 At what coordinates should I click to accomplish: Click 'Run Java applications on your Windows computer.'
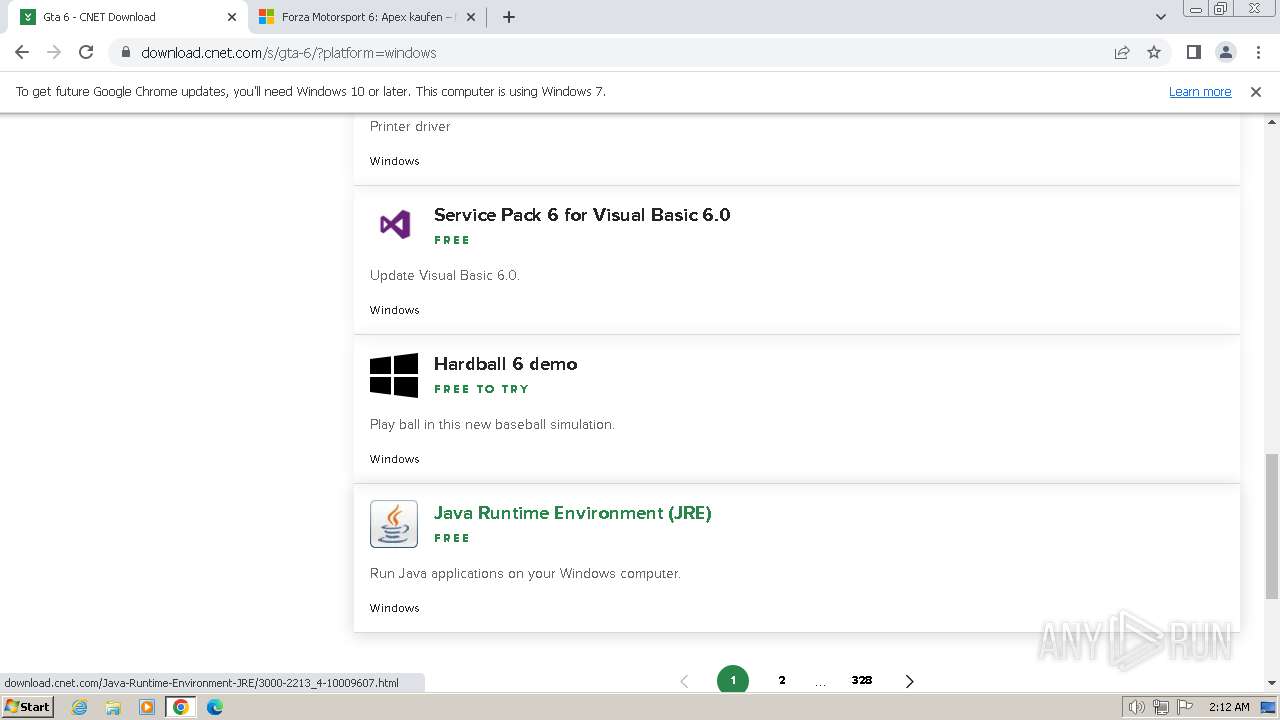[x=525, y=573]
